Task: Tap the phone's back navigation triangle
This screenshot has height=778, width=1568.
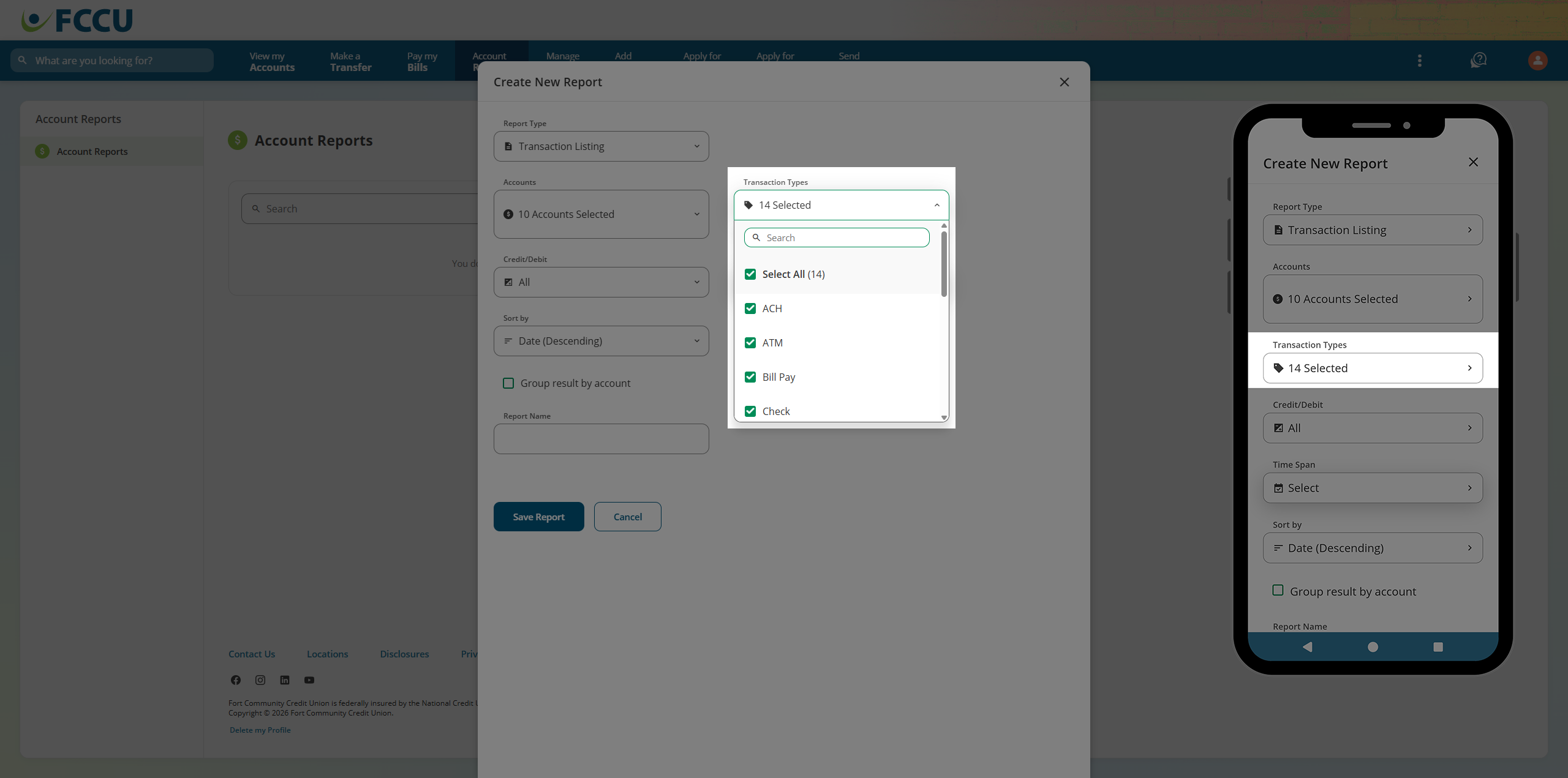Action: [1307, 647]
